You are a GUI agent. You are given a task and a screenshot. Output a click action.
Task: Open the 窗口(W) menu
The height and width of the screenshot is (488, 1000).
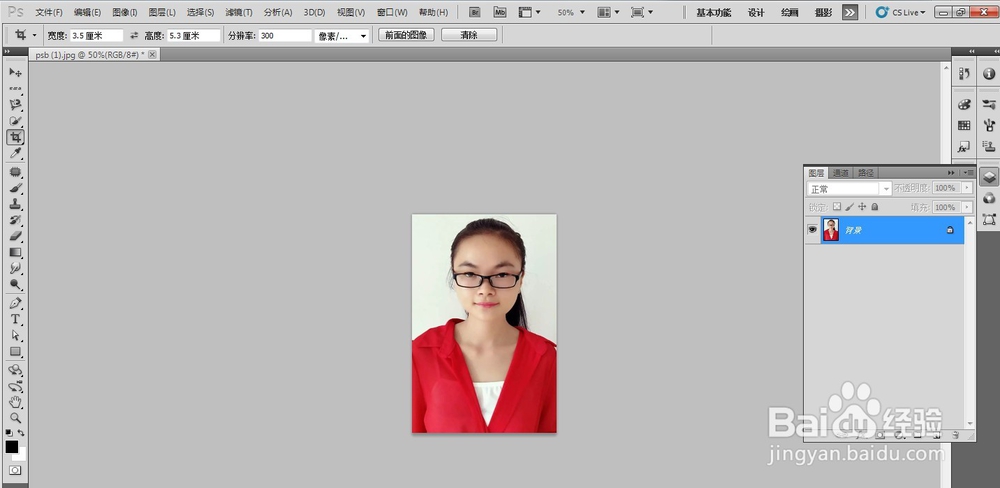pos(392,13)
